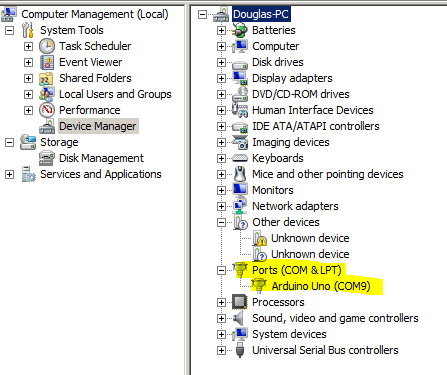The width and height of the screenshot is (447, 375).
Task: Click the Display adapters icon
Action: [240, 78]
